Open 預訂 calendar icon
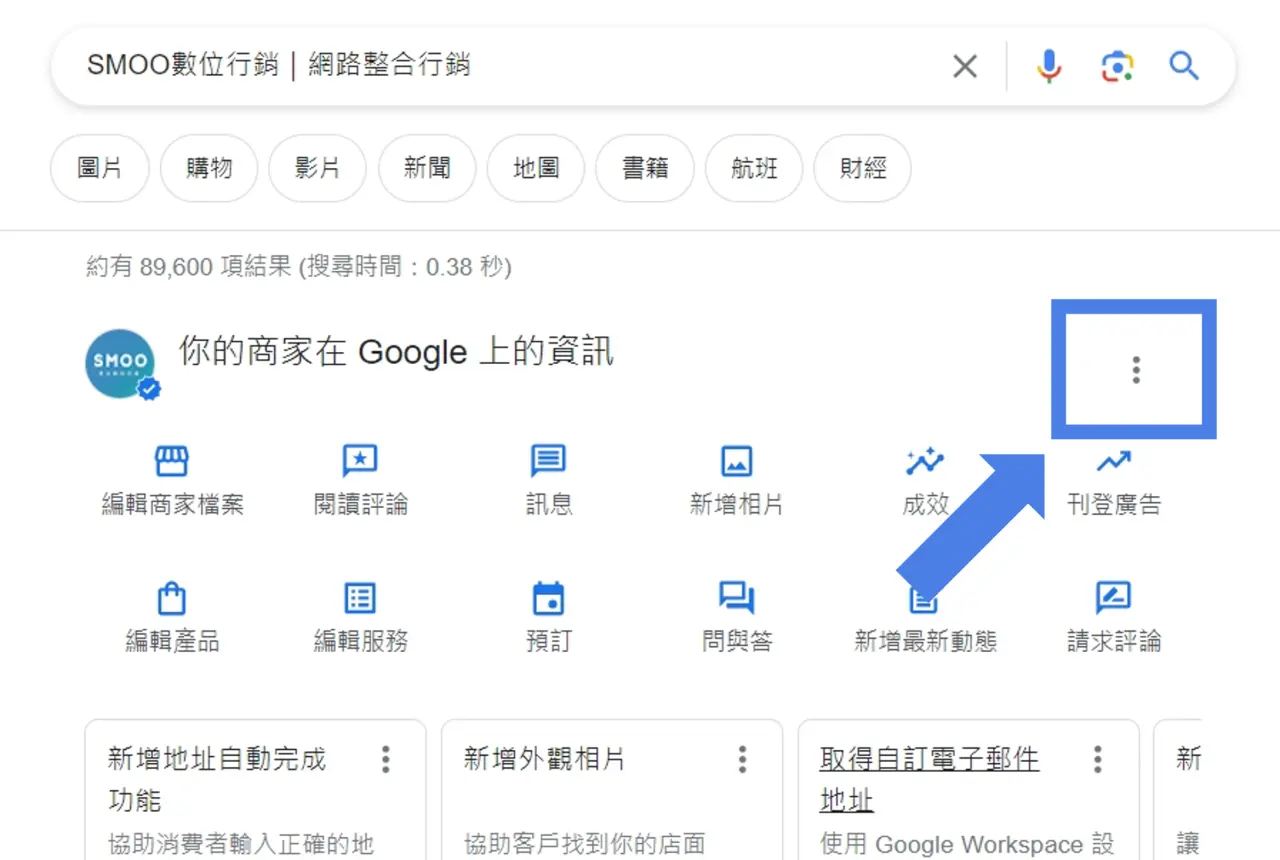1280x860 pixels. (x=548, y=598)
